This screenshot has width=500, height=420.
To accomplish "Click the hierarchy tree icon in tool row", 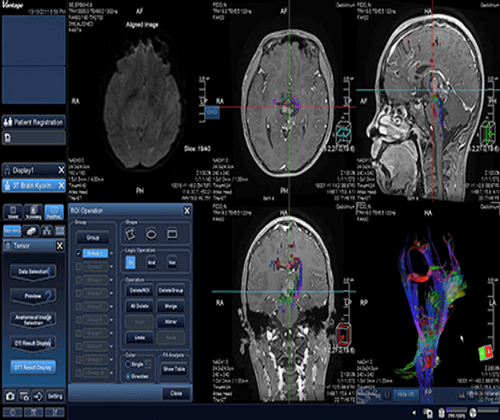I will click(47, 231).
